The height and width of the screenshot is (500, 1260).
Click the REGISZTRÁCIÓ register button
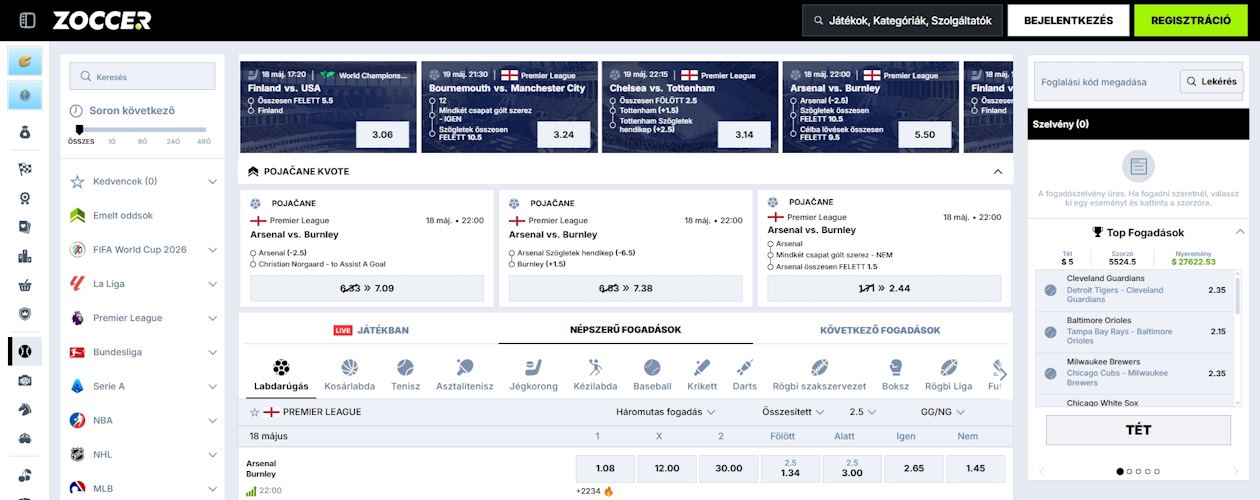coord(1191,20)
